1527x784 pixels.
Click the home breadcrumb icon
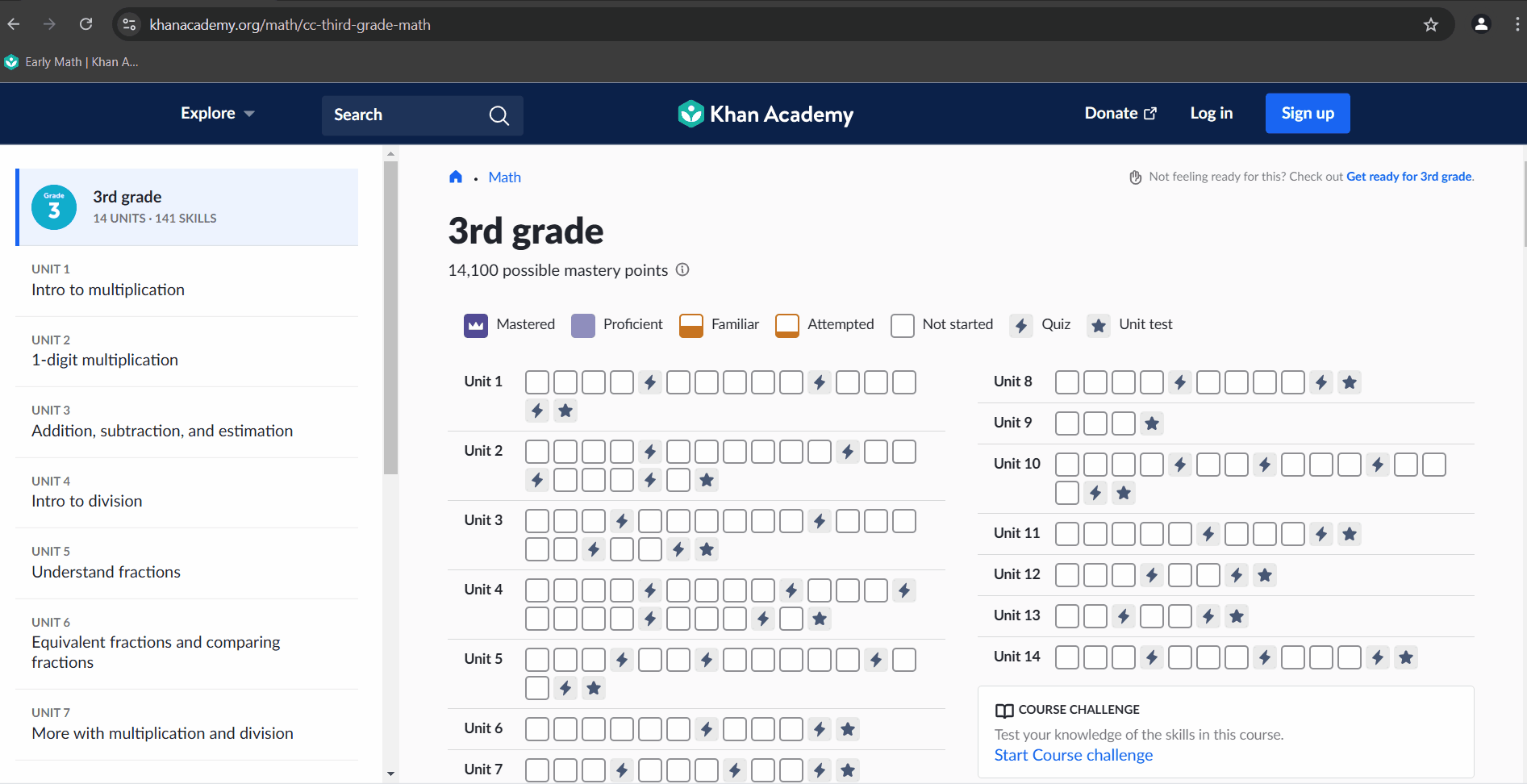(x=456, y=177)
